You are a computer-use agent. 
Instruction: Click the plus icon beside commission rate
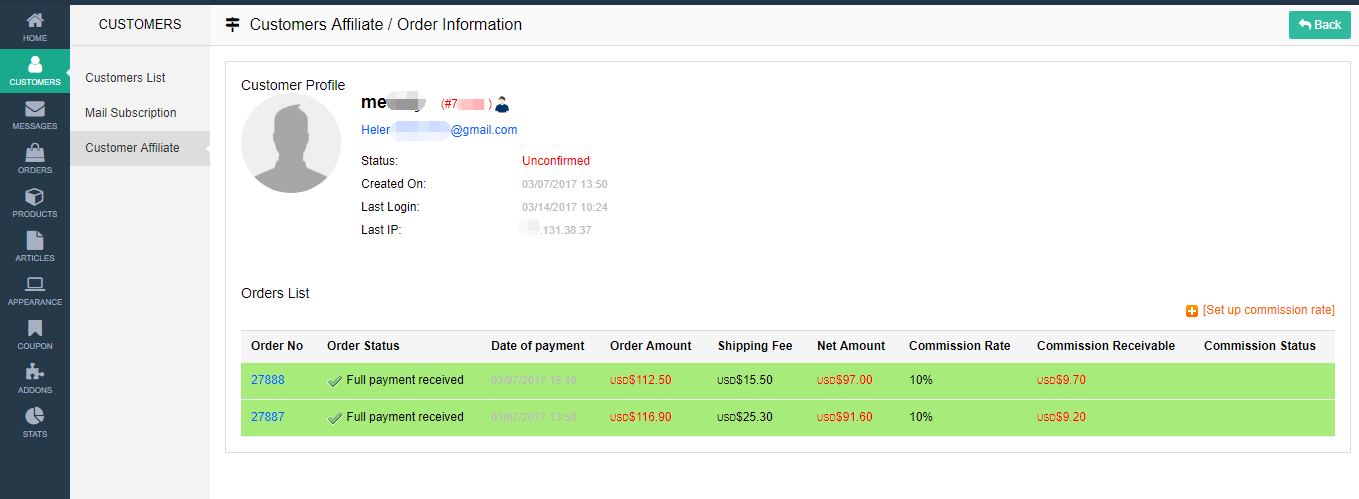point(1192,311)
